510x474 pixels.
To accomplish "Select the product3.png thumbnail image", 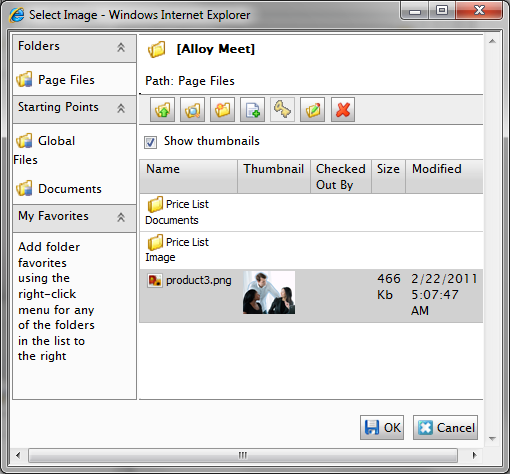I will click(x=269, y=293).
